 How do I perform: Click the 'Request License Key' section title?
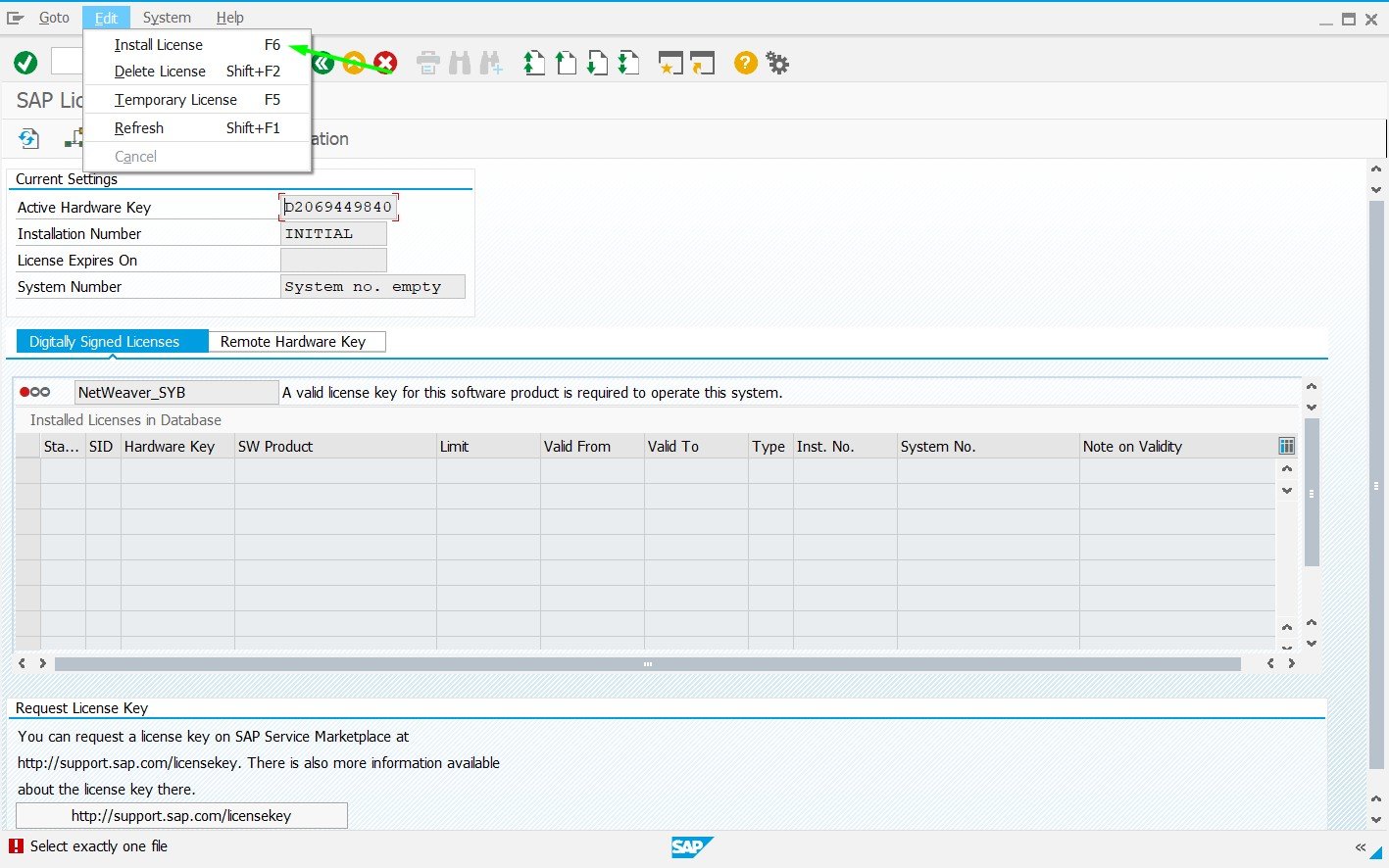(81, 707)
